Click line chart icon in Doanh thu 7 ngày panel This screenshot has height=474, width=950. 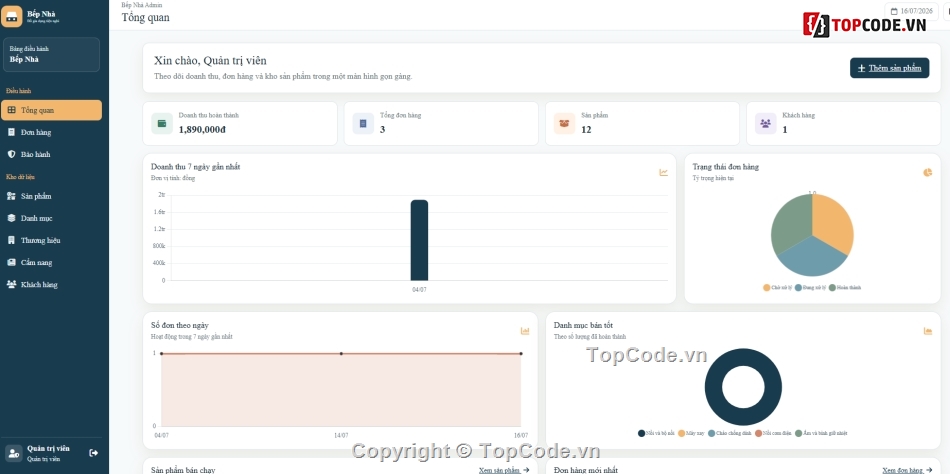pyautogui.click(x=663, y=173)
